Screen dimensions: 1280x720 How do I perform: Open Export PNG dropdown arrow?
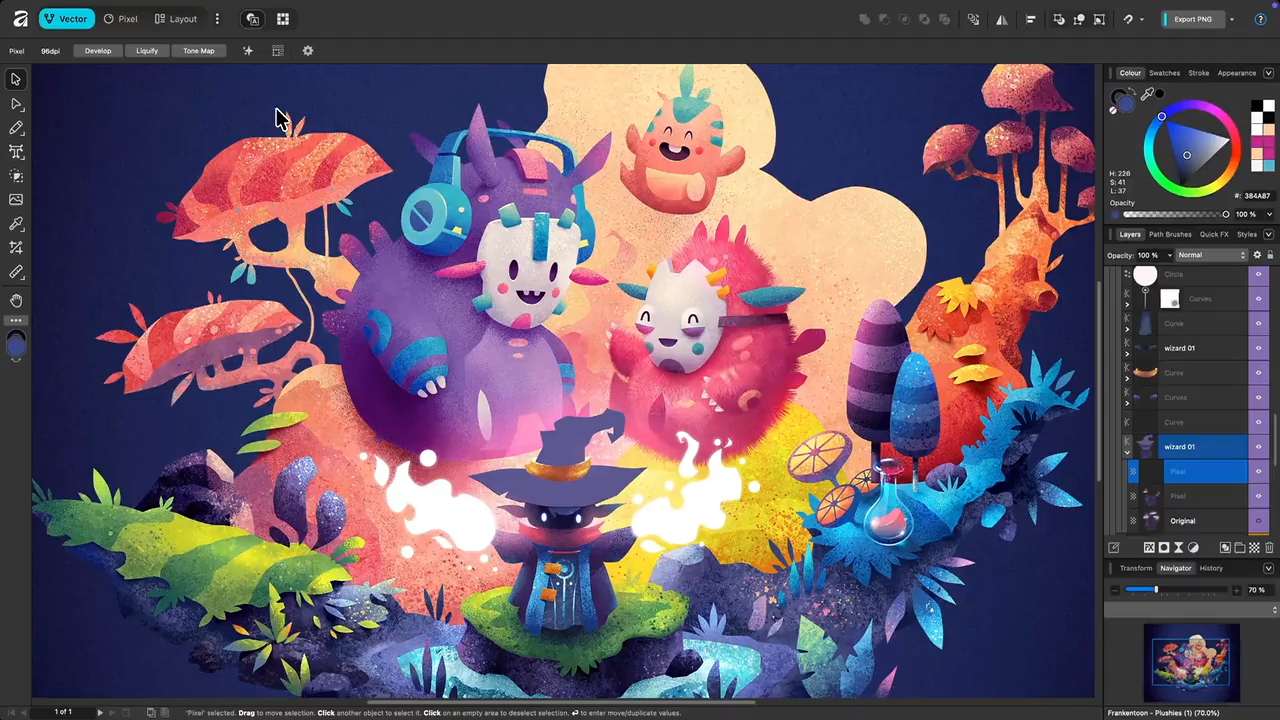pos(1231,19)
